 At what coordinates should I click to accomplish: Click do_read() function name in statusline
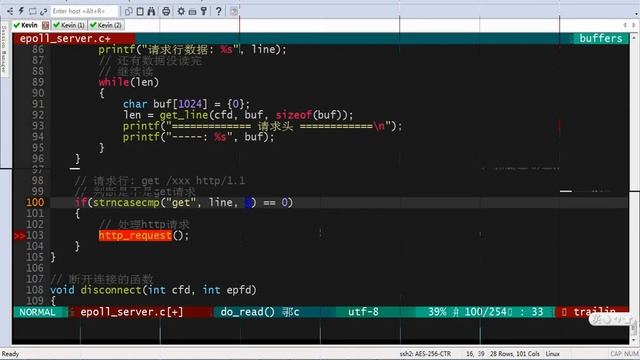247,312
